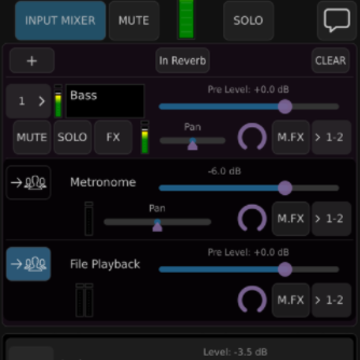Image resolution: width=360 pixels, height=360 pixels.
Task: Click the File Playback stereo meter
Action: (x=84, y=300)
